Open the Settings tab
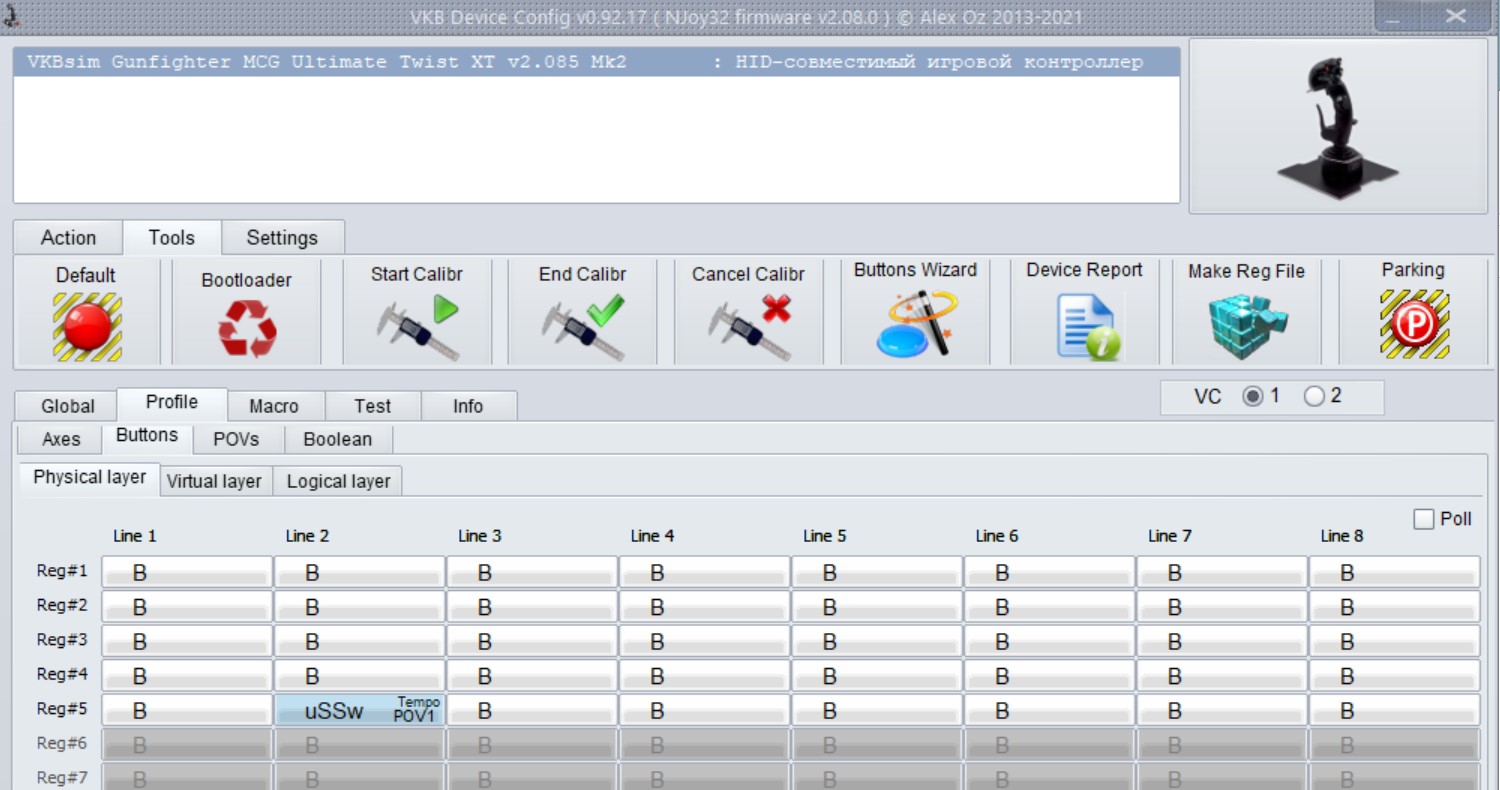 [x=282, y=238]
